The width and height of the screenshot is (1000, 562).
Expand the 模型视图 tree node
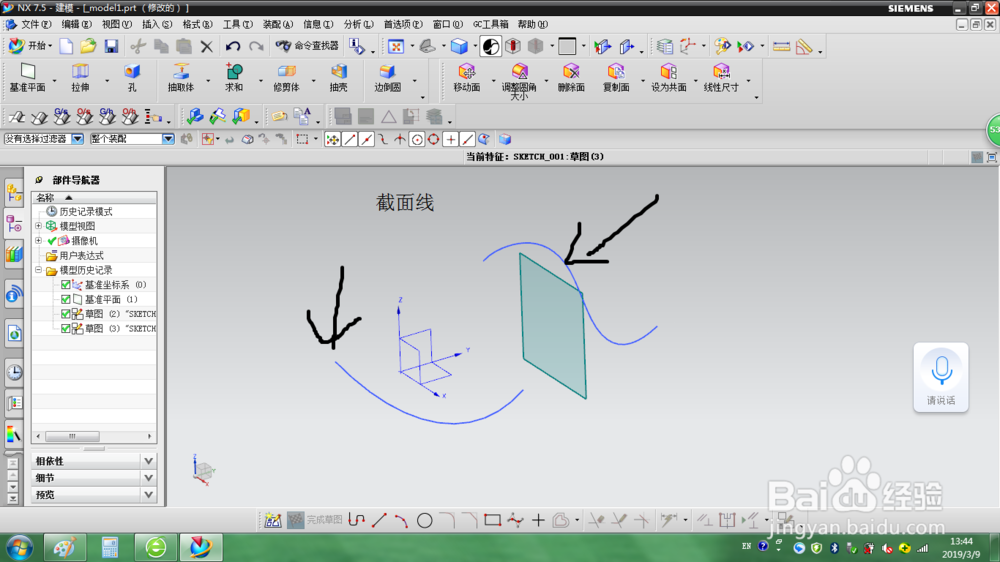38,226
